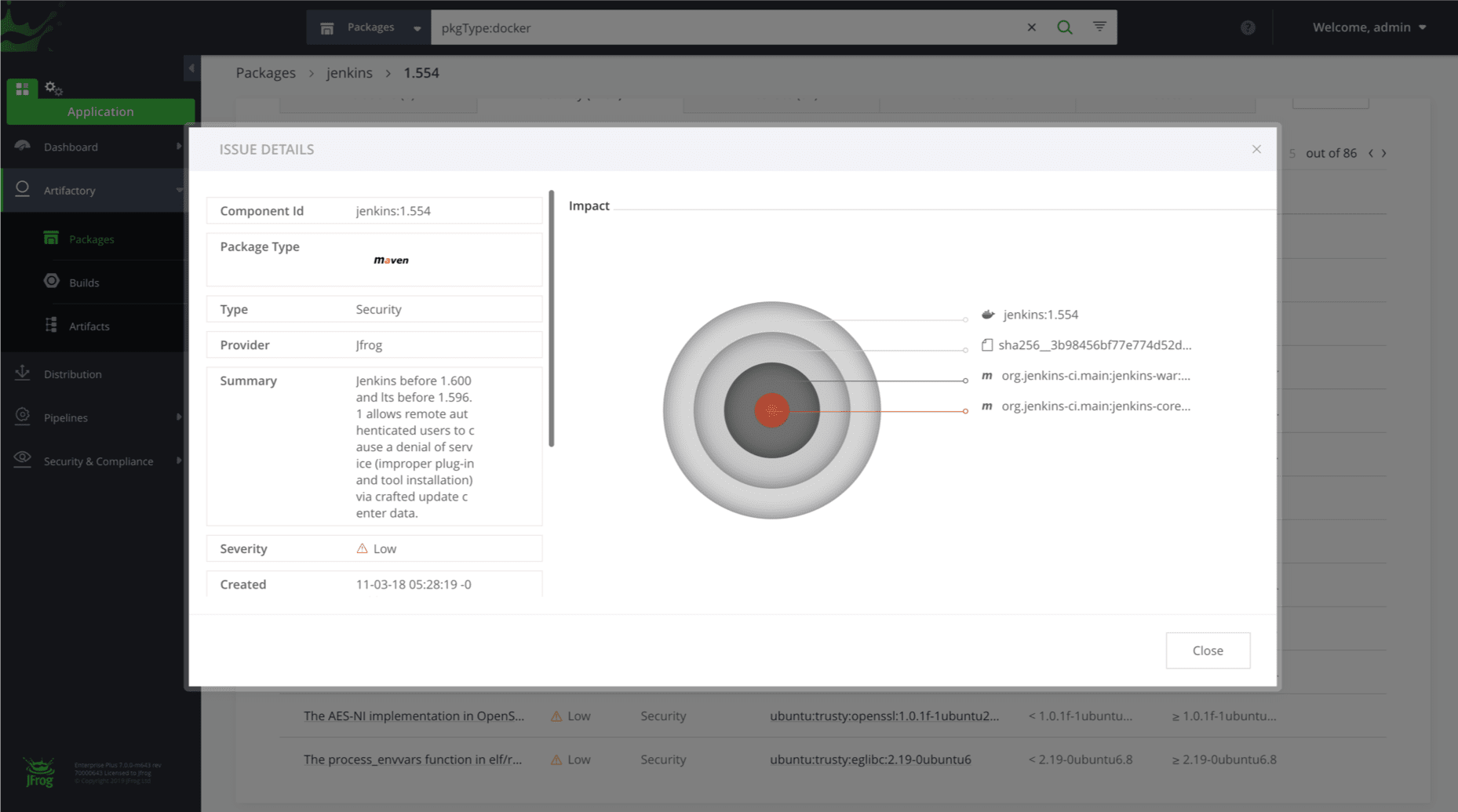Open the search filter icon

click(x=1099, y=27)
